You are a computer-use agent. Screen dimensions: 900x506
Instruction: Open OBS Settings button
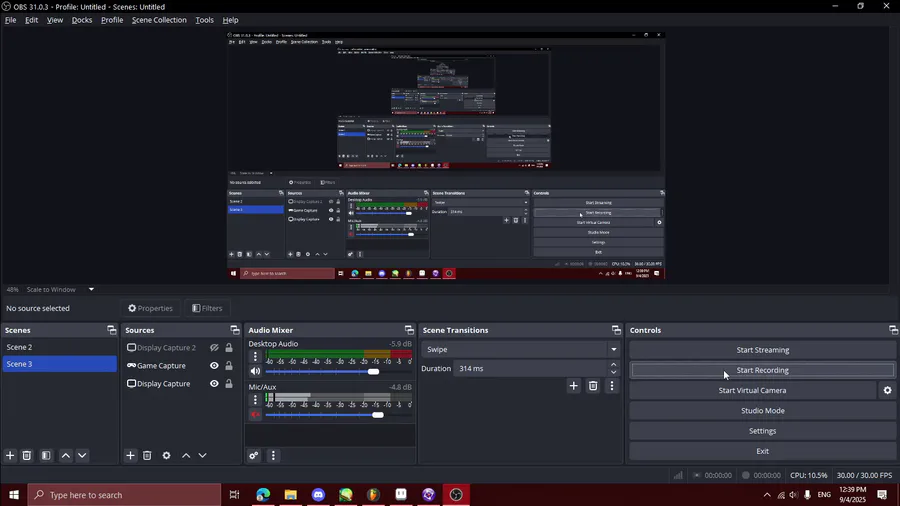click(762, 431)
